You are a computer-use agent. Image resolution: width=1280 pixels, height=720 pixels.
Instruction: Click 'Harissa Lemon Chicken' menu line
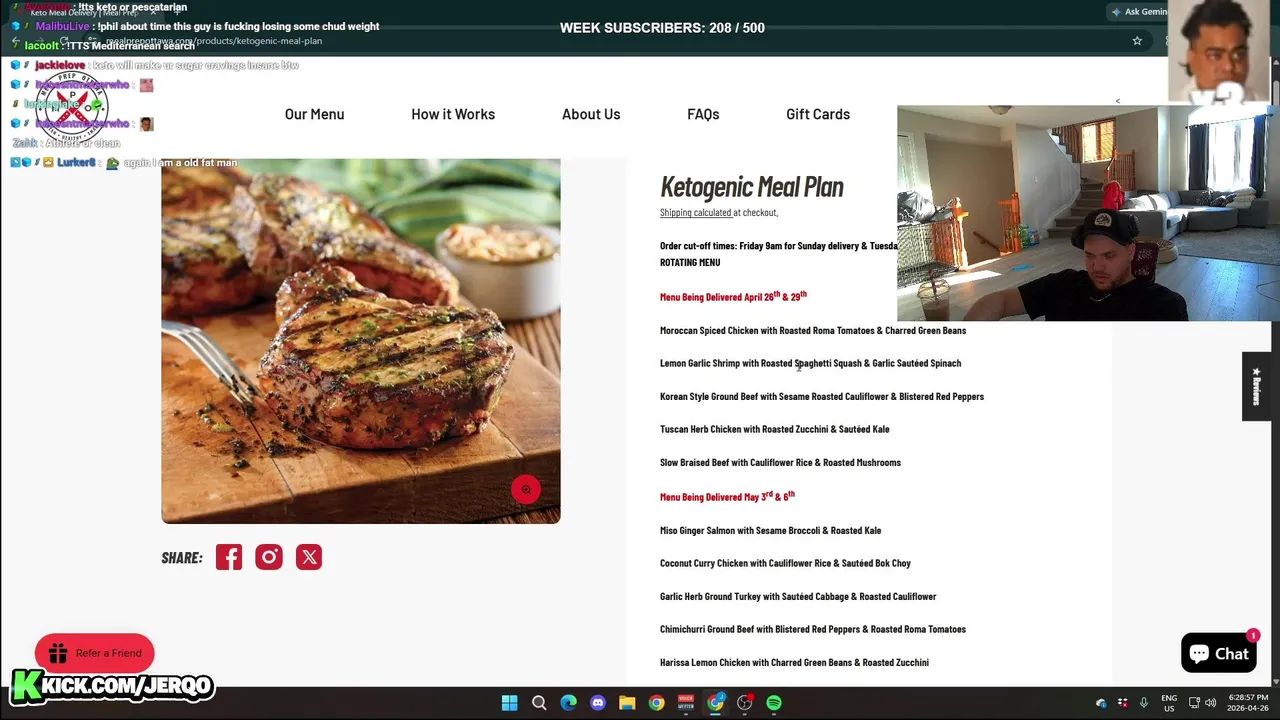click(794, 662)
